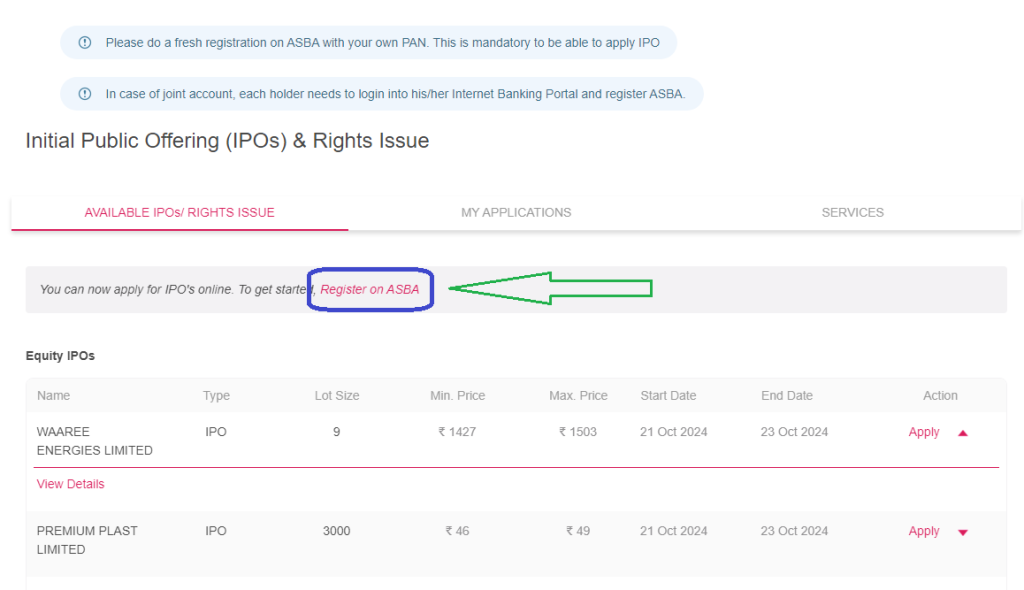
Task: Click the info icon beside the ASBA registration notice
Action: [84, 42]
